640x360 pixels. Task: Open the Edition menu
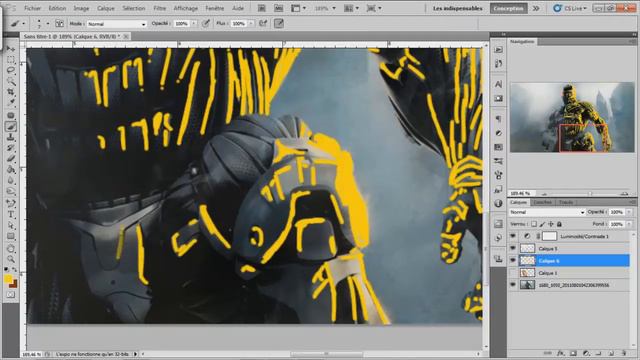pyautogui.click(x=57, y=8)
